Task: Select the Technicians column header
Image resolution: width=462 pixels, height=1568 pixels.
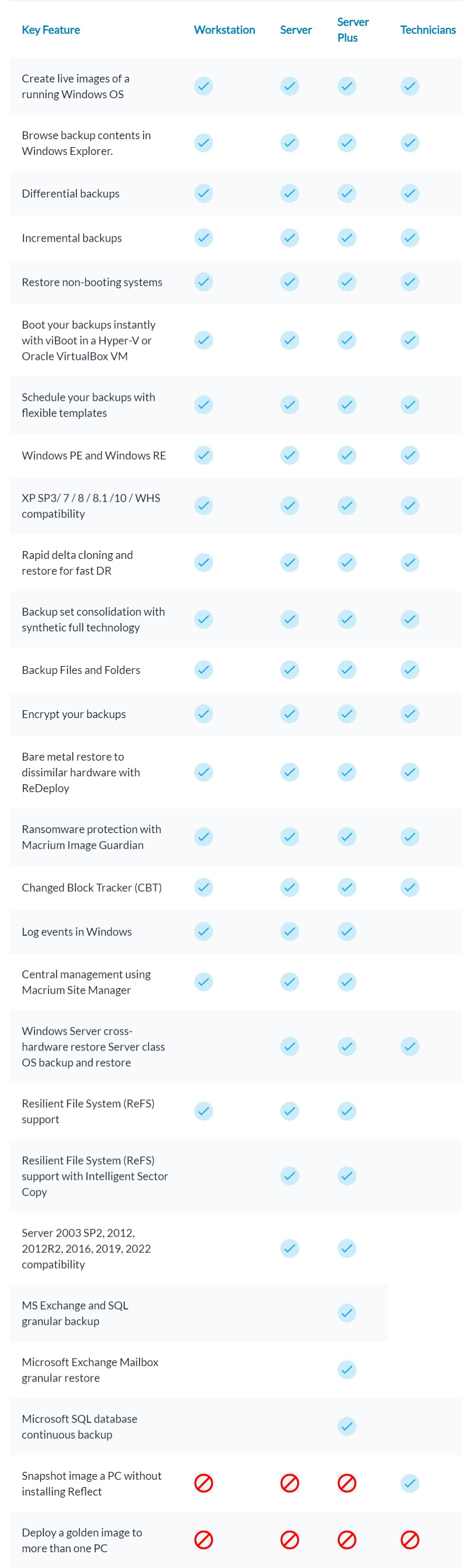Action: click(x=427, y=30)
